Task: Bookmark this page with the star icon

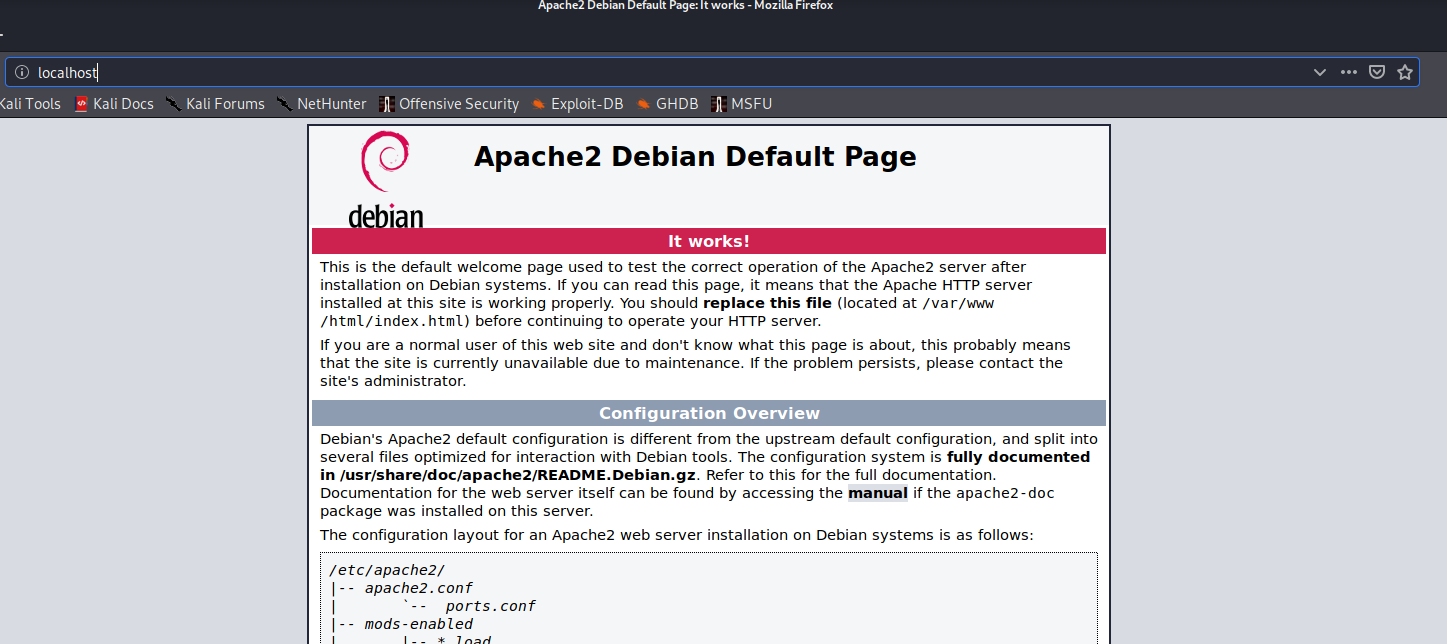Action: (x=1405, y=72)
